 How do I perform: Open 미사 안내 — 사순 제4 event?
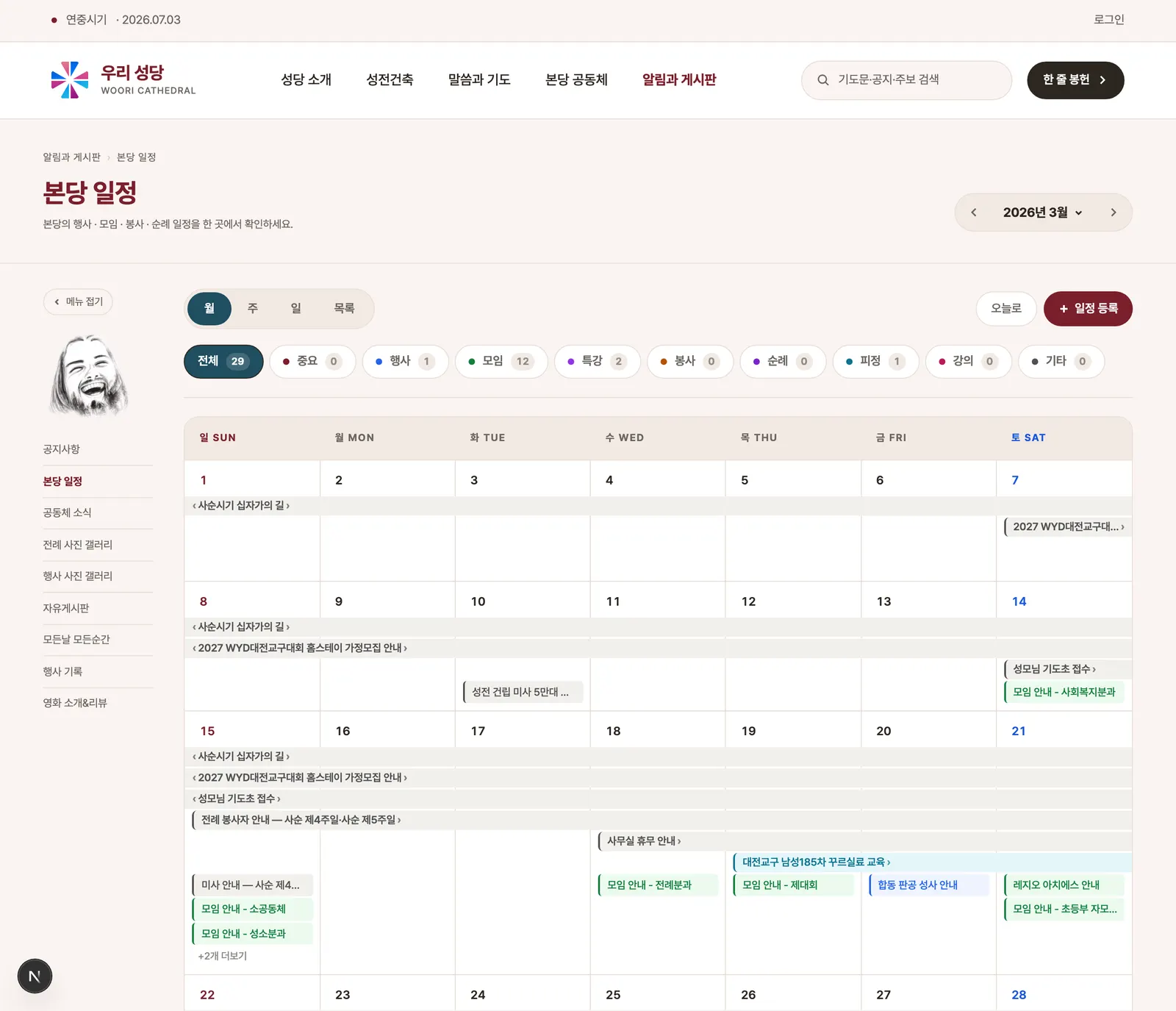(x=253, y=885)
